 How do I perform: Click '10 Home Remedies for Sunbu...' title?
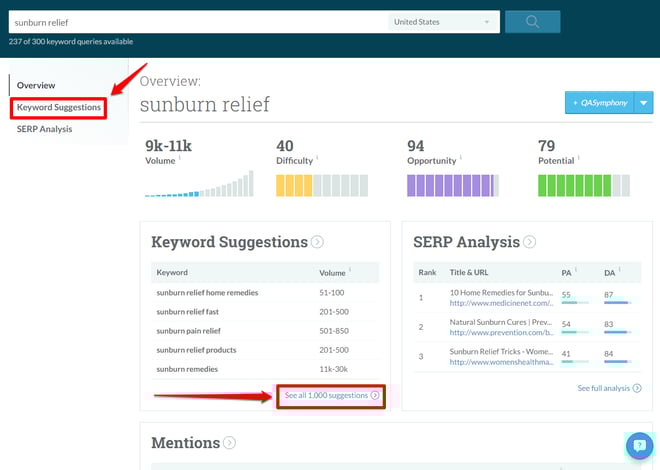point(501,293)
